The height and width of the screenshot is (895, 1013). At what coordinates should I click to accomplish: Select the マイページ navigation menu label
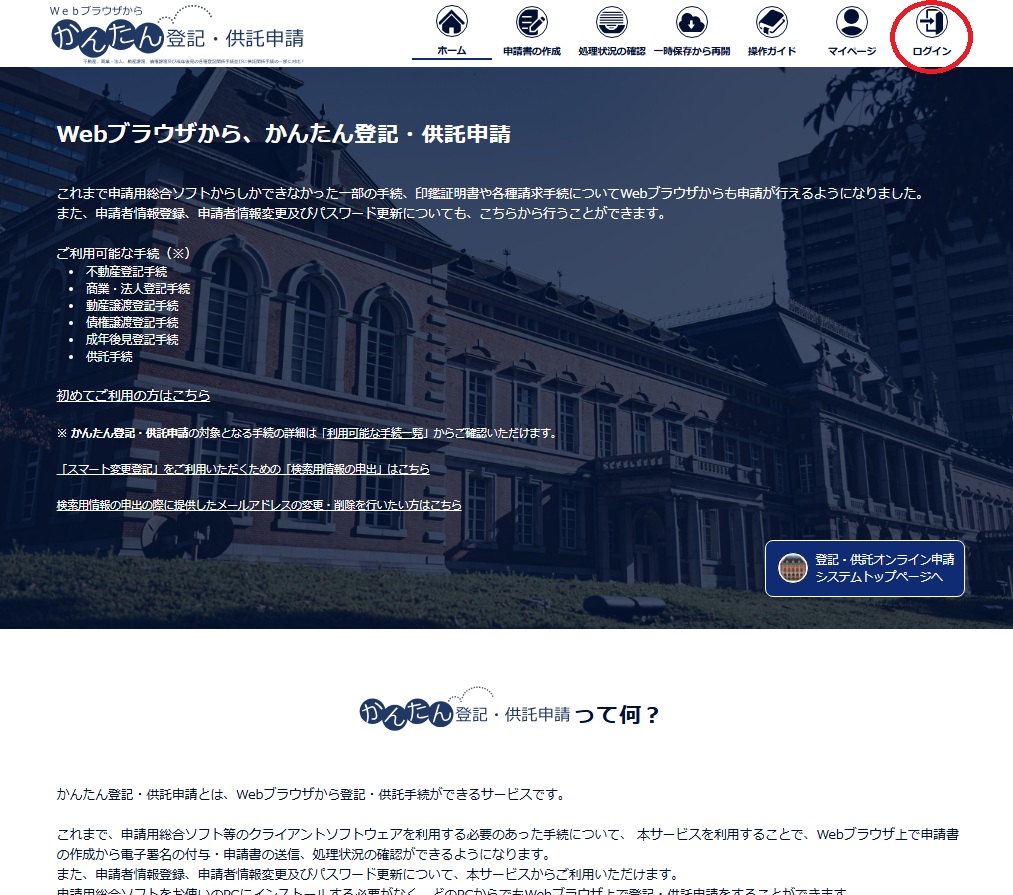pyautogui.click(x=852, y=48)
